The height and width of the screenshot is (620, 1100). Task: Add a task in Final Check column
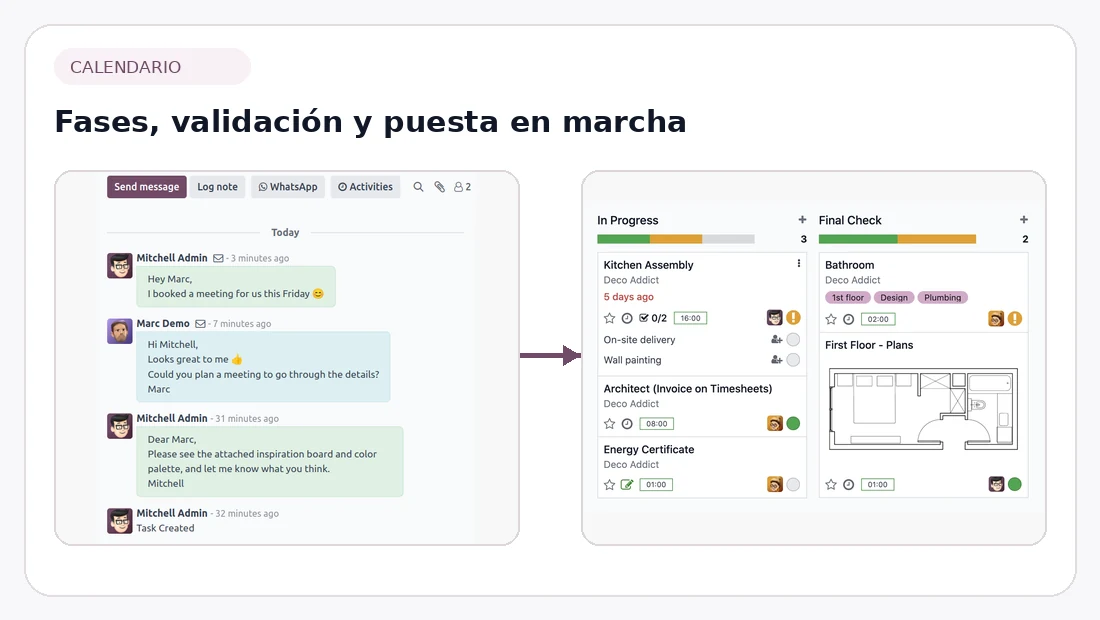point(1024,220)
